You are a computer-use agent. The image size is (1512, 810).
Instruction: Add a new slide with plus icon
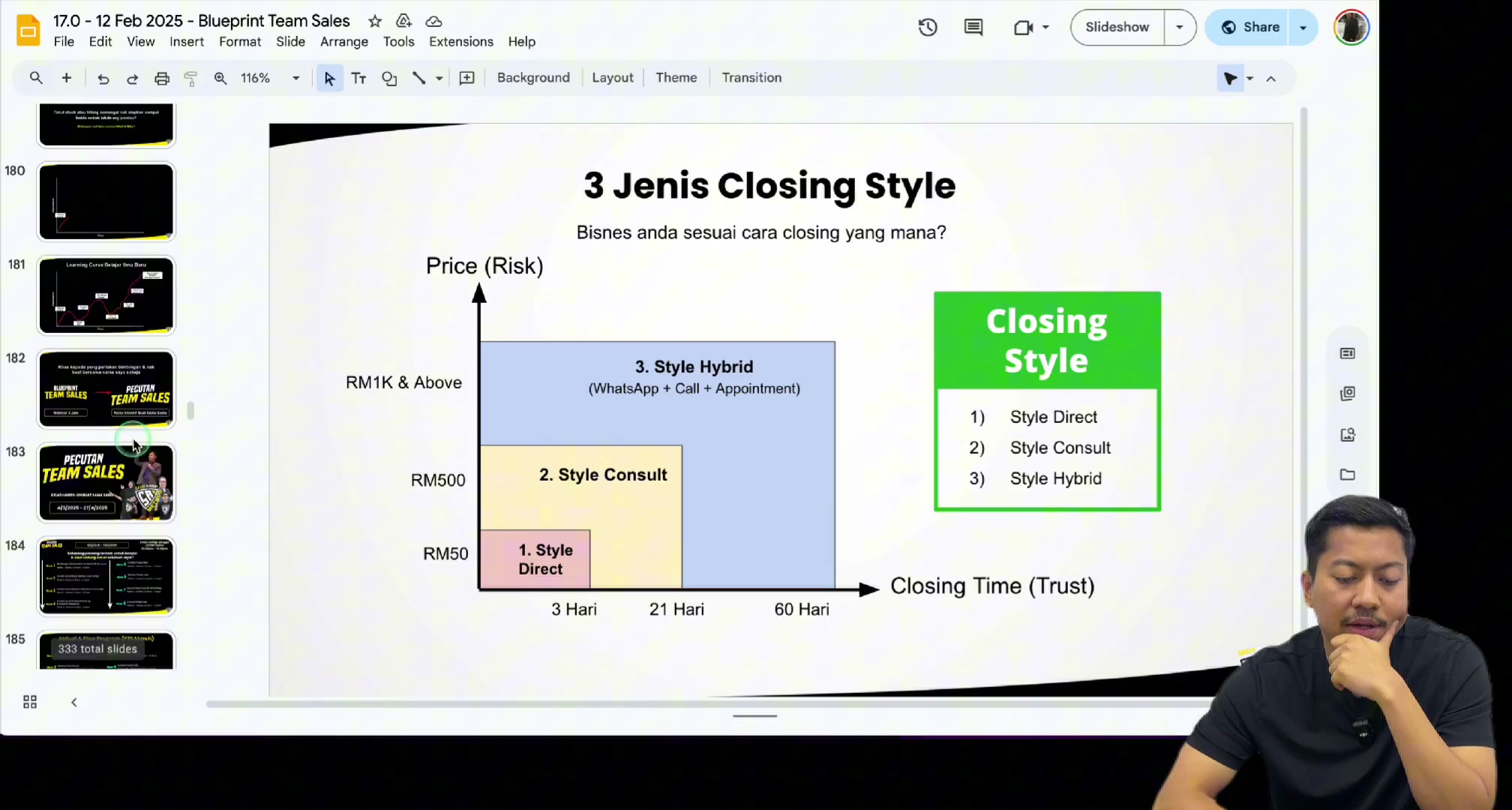pyautogui.click(x=67, y=78)
